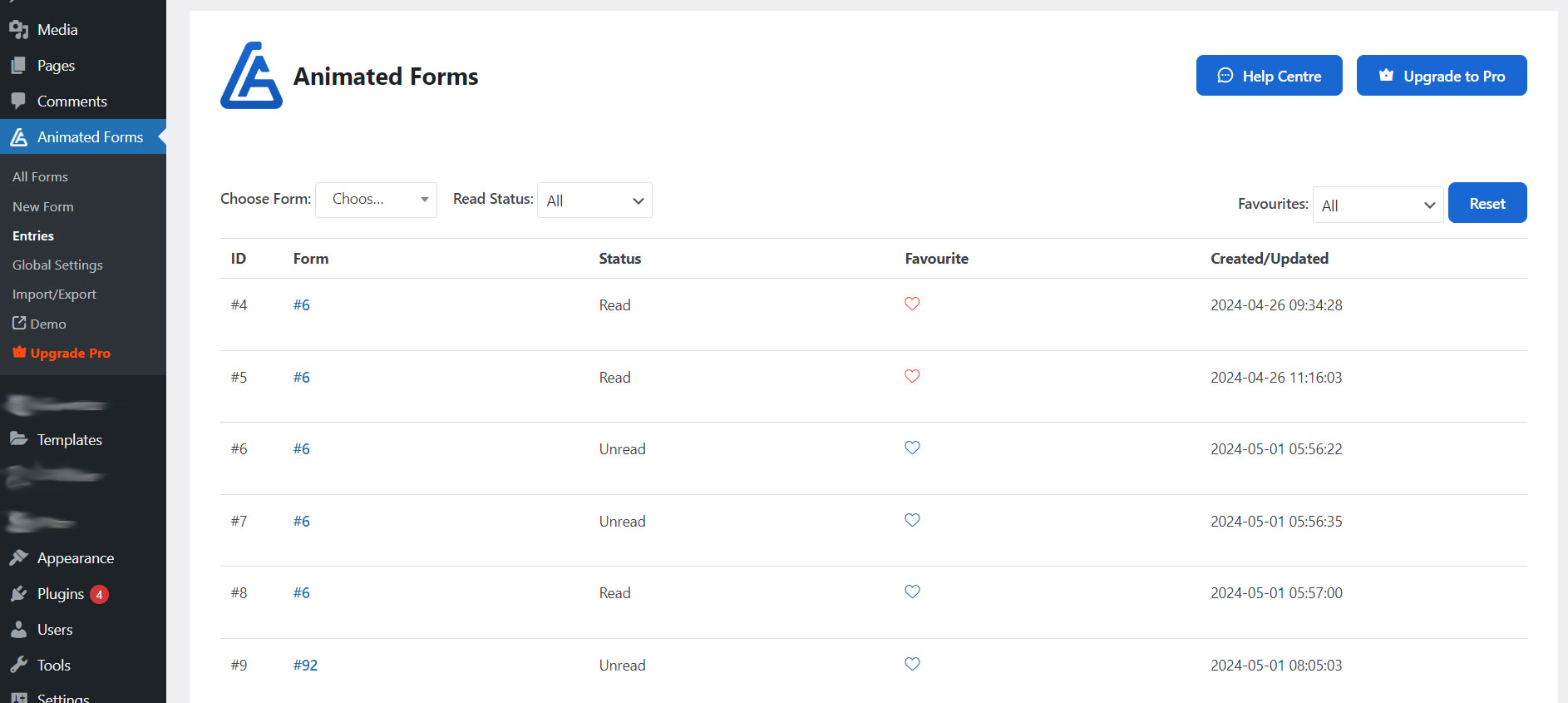
Task: Click the Pages menu label
Action: pyautogui.click(x=56, y=66)
